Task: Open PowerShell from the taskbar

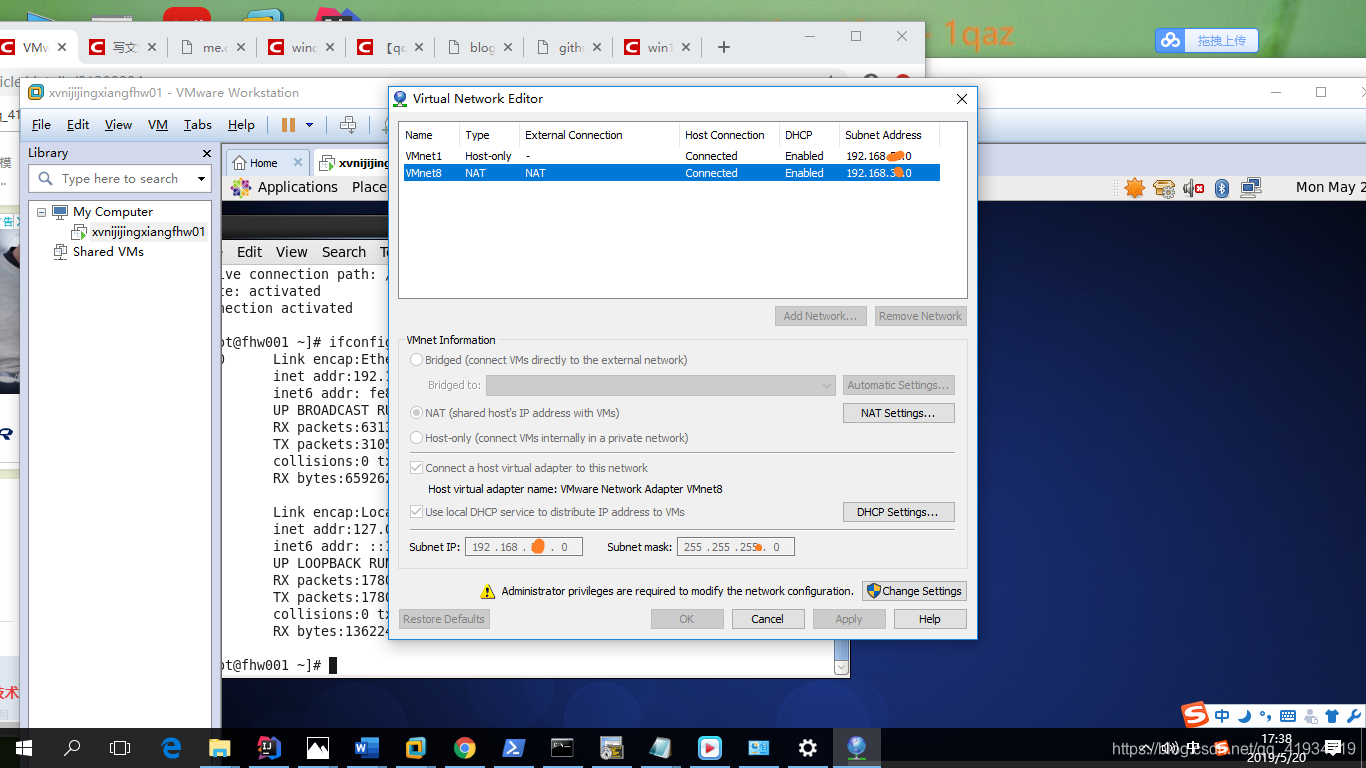Action: point(514,747)
